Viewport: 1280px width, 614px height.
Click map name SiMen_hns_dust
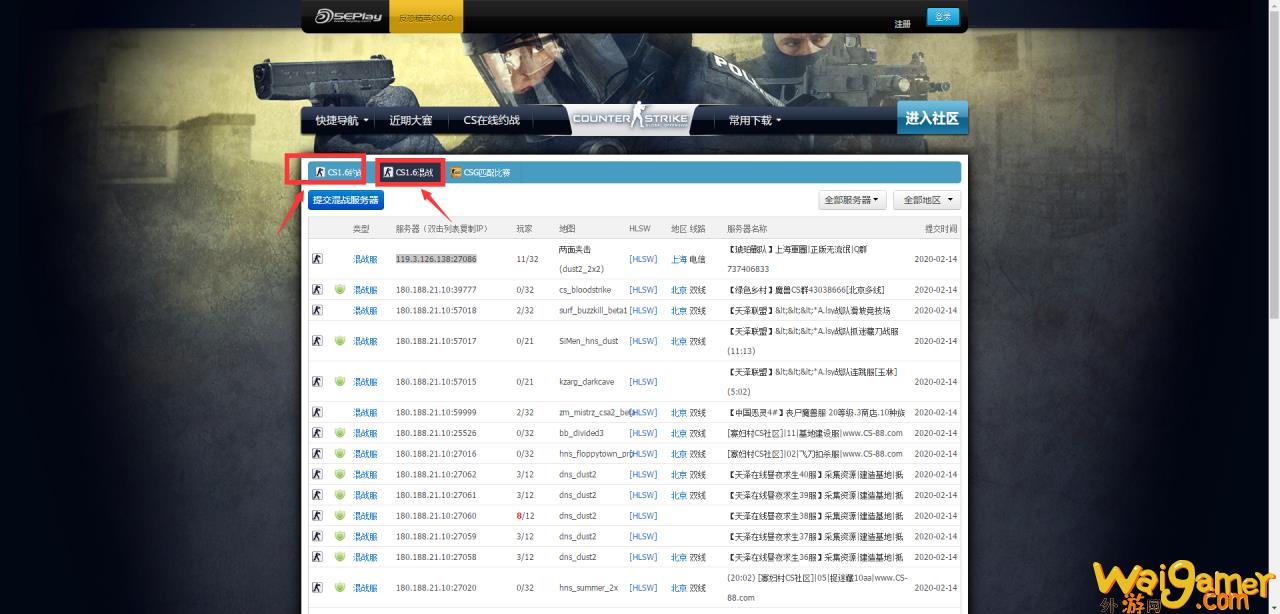588,341
